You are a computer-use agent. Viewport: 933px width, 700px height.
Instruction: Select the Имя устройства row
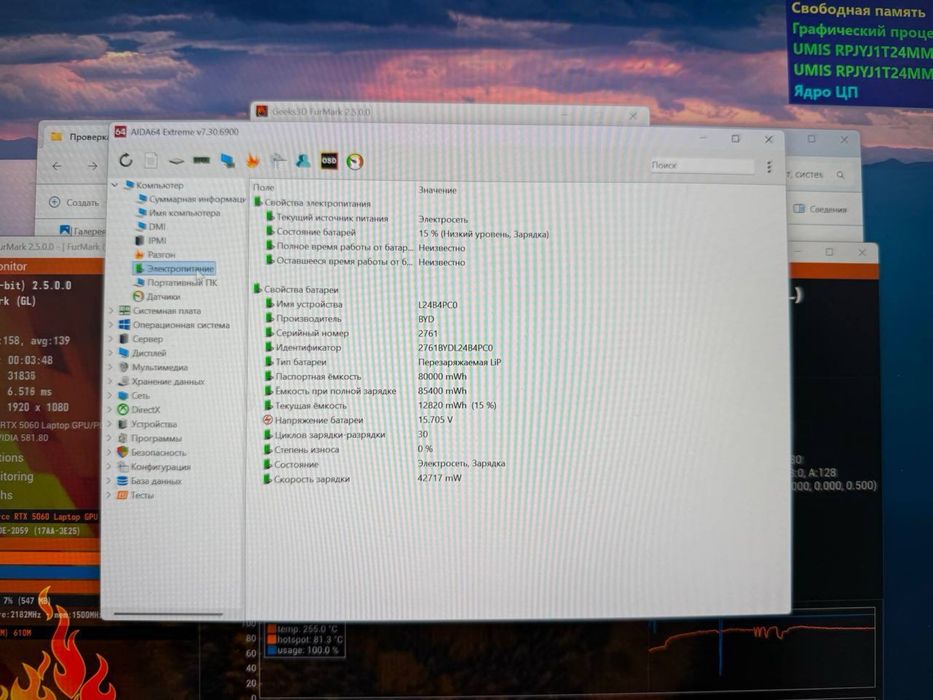point(361,304)
